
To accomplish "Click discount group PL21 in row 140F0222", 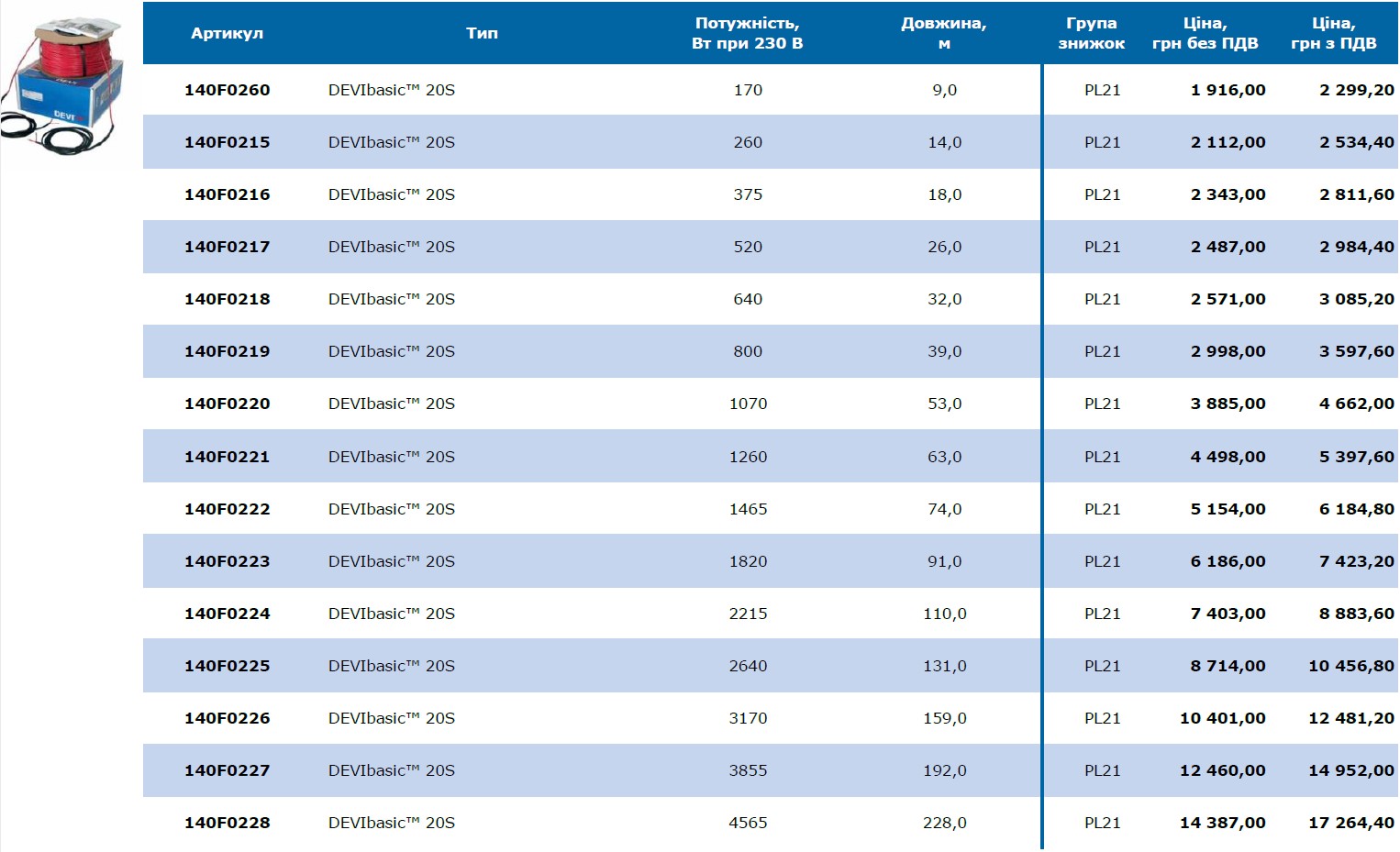I will pyautogui.click(x=1102, y=509).
